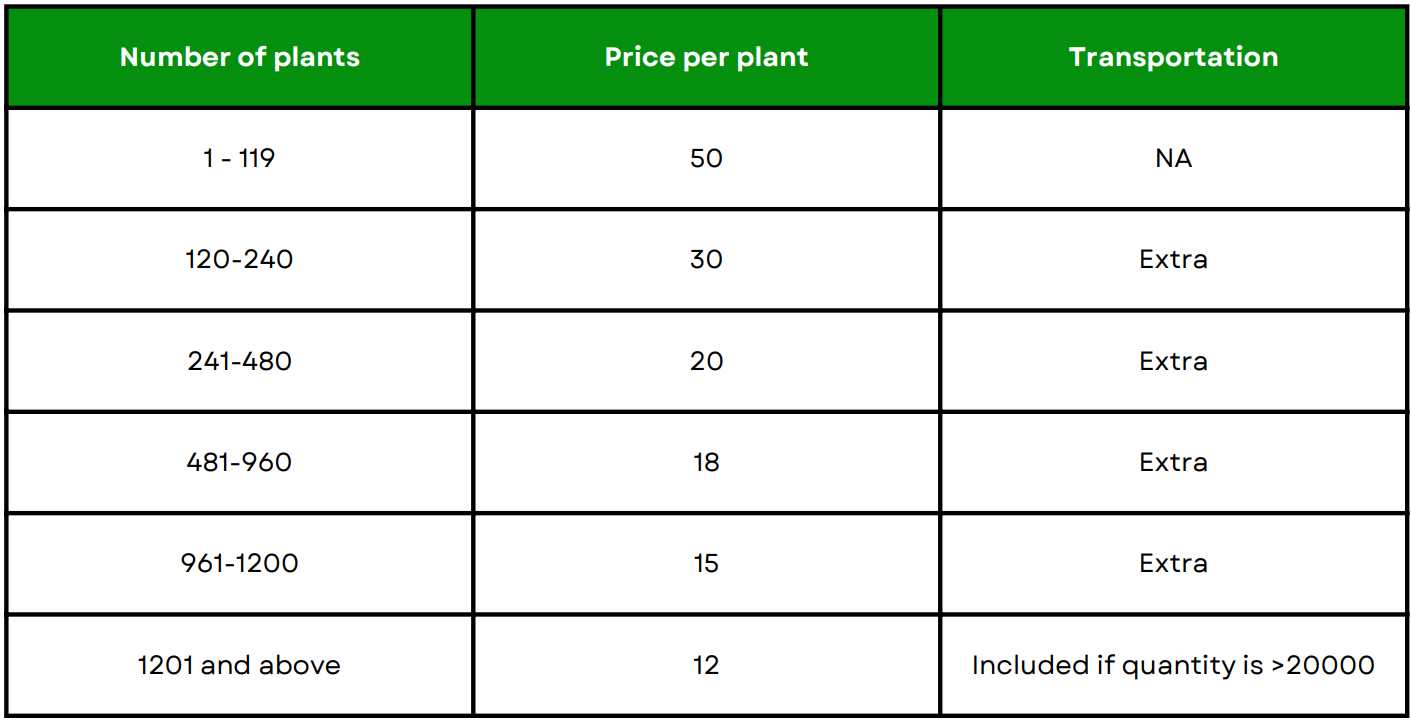The width and height of the screenshot is (1411, 720).
Task: Select the "481-960" plants cell
Action: [x=240, y=462]
